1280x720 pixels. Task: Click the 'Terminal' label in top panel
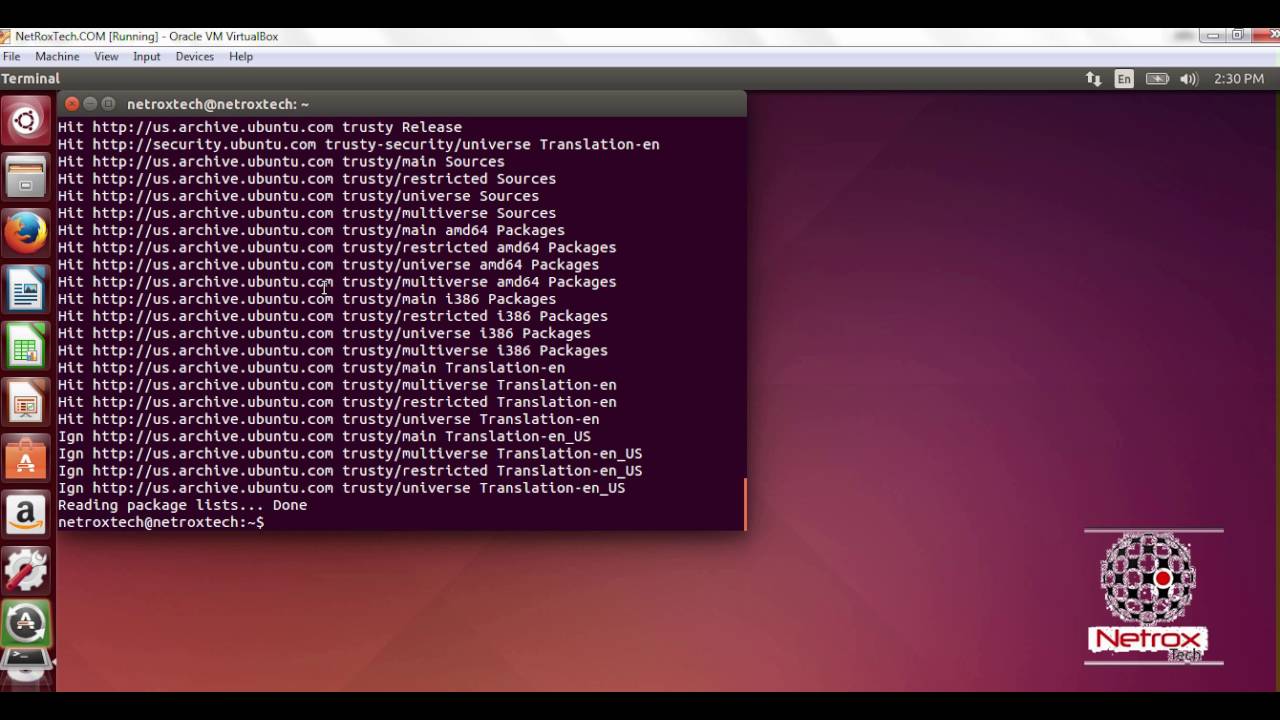click(31, 78)
